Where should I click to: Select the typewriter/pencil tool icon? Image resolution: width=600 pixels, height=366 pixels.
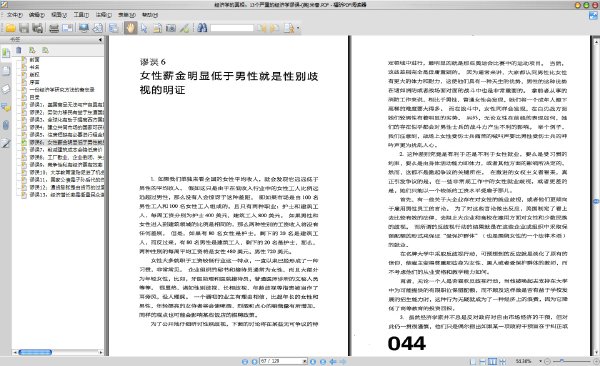184,28
